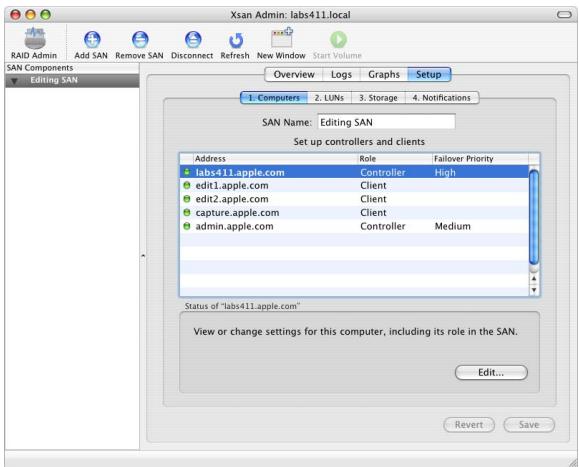Image resolution: width=579 pixels, height=467 pixels.
Task: Click the list scroll down arrow
Action: pyautogui.click(x=534, y=290)
